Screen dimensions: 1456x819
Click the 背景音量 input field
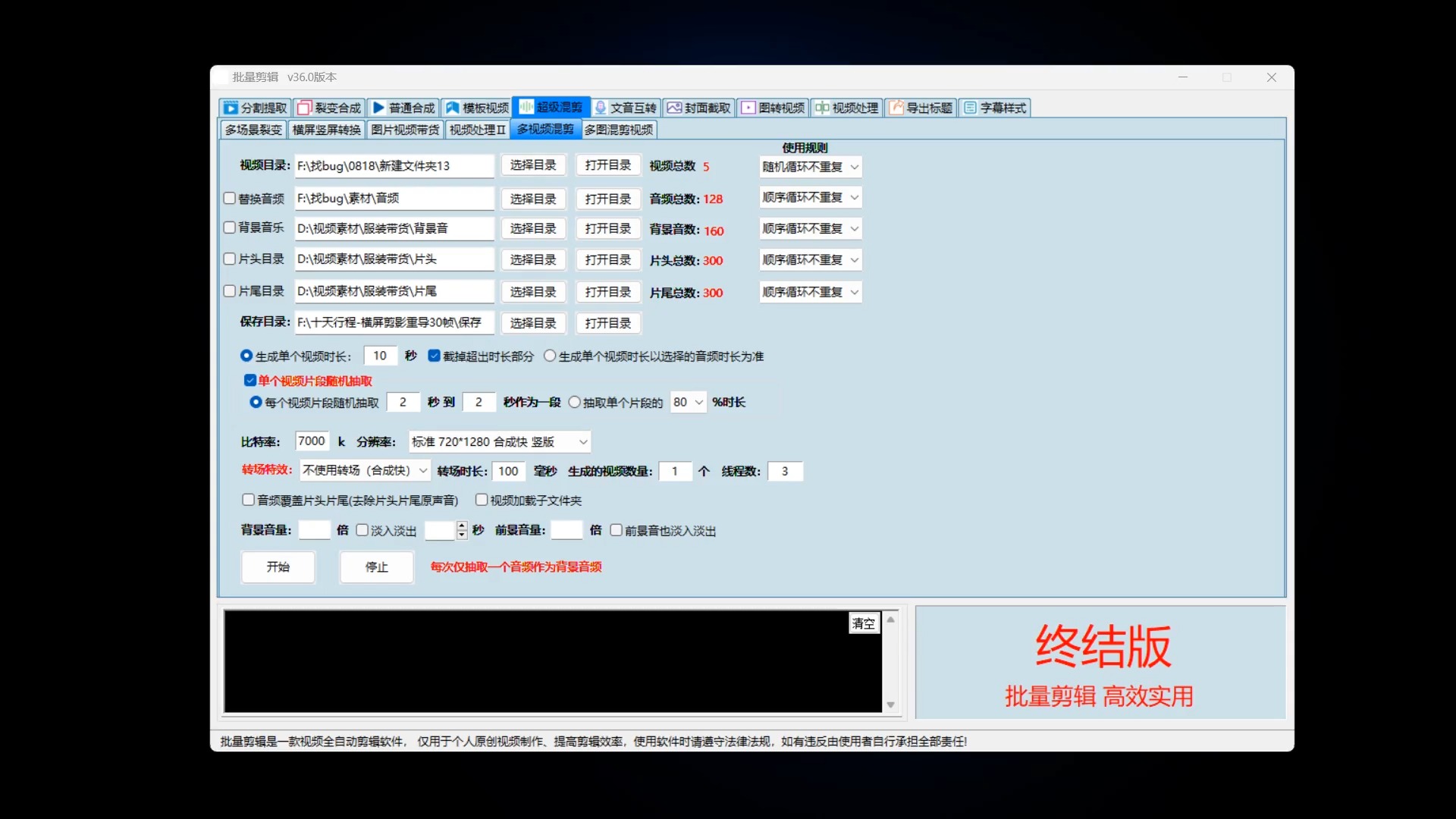pyautogui.click(x=315, y=530)
